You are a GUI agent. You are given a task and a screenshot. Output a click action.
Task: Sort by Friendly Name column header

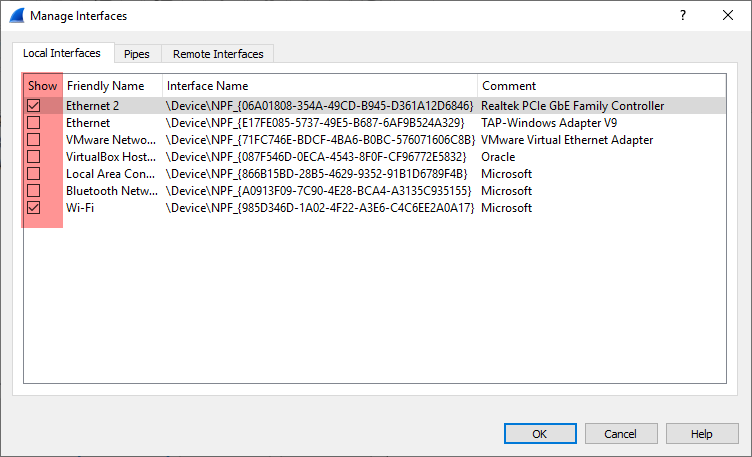(x=105, y=86)
